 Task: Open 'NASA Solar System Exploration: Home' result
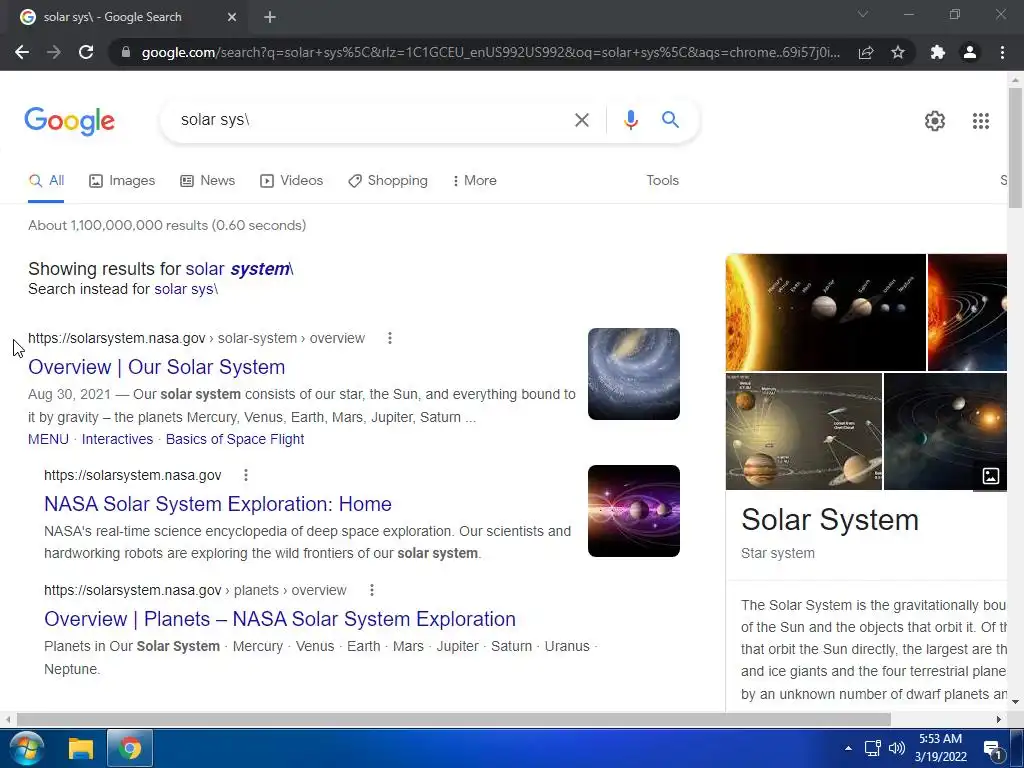pos(218,504)
